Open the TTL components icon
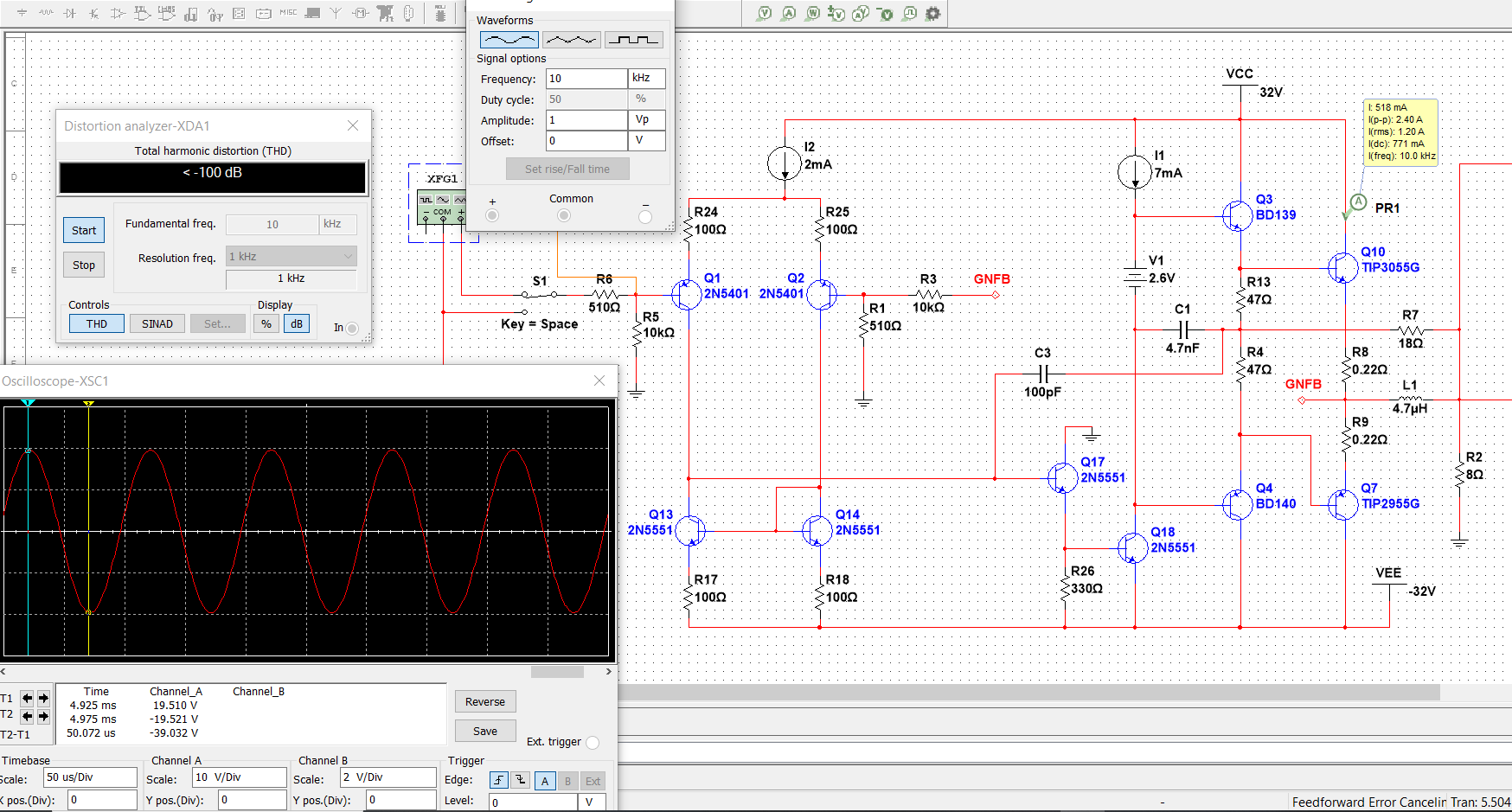This screenshot has width=1512, height=812. coord(143,13)
